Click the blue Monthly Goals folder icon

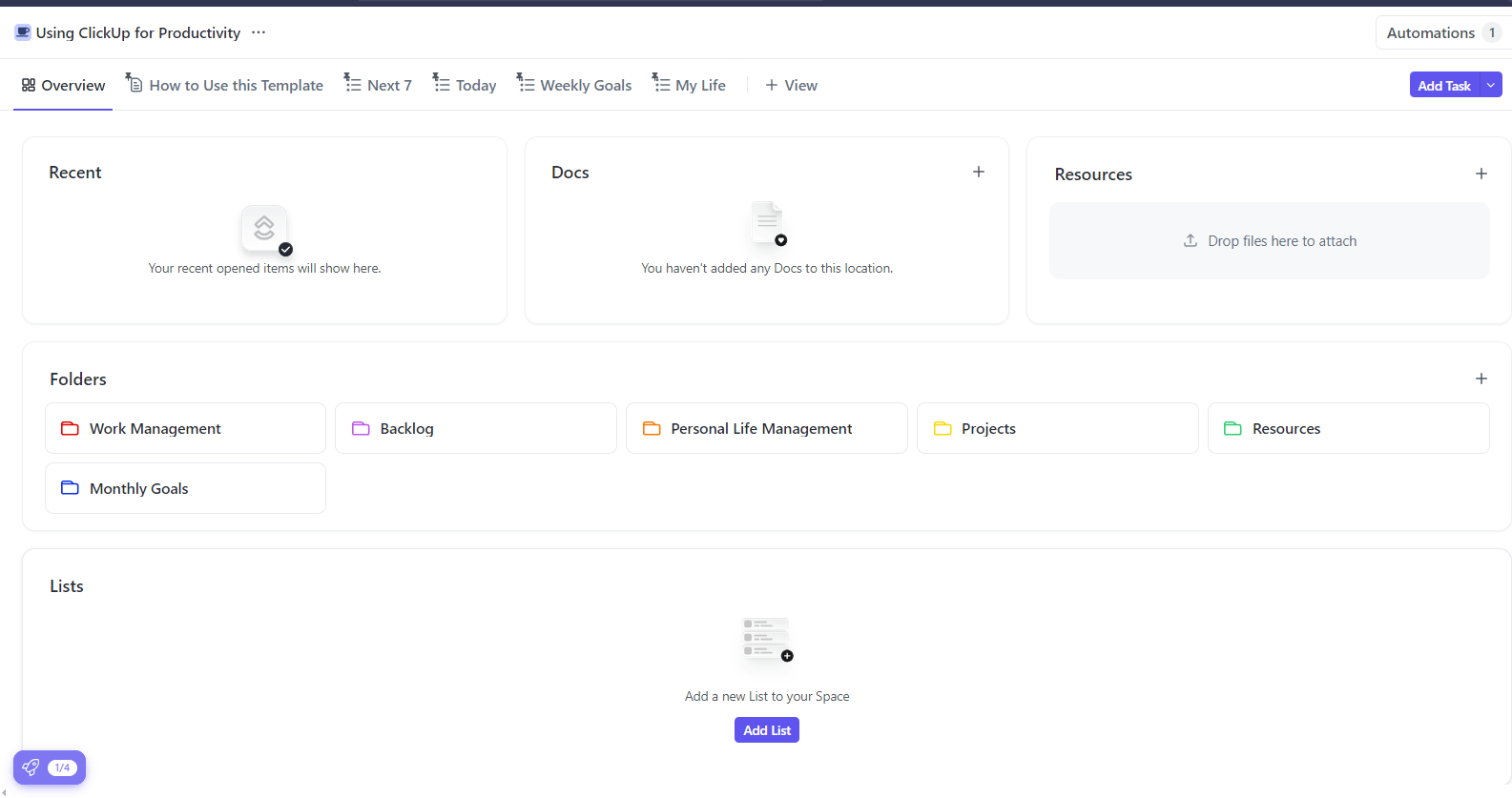[70, 488]
